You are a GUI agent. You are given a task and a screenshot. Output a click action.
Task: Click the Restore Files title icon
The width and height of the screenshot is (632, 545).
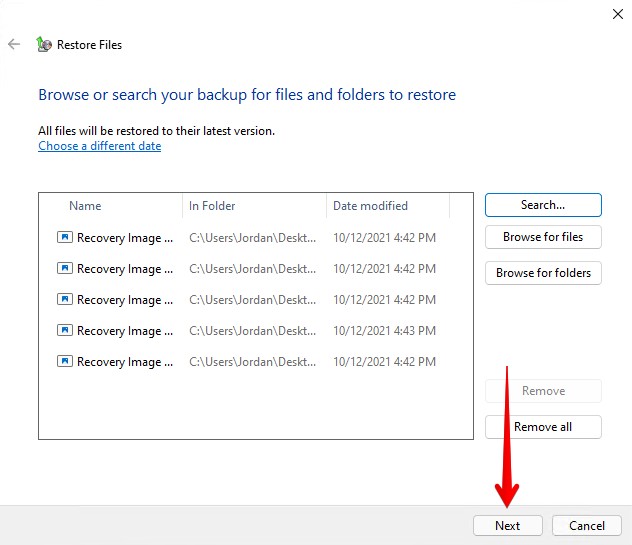[43, 45]
